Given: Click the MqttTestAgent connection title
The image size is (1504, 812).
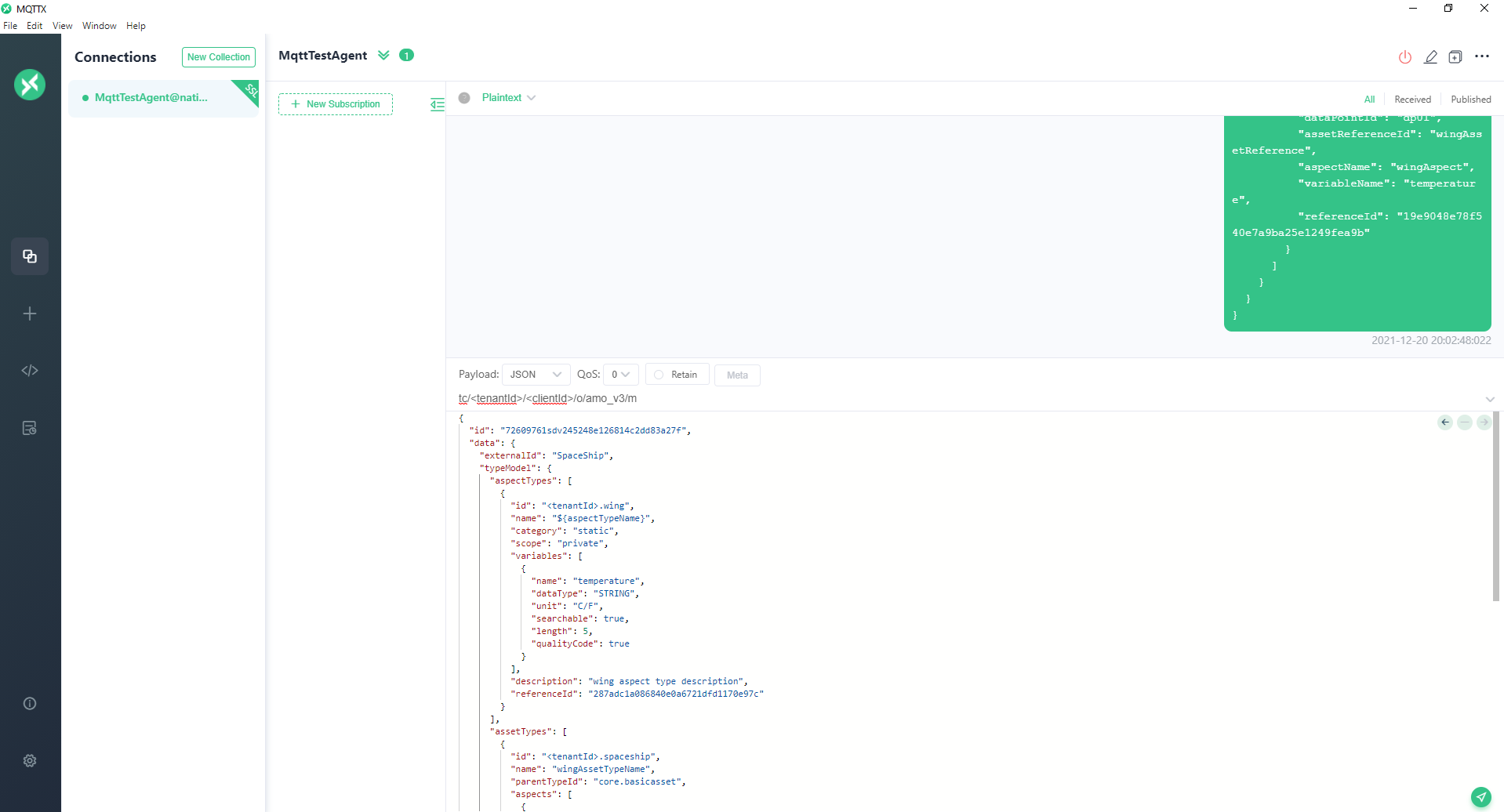Looking at the screenshot, I should (323, 56).
